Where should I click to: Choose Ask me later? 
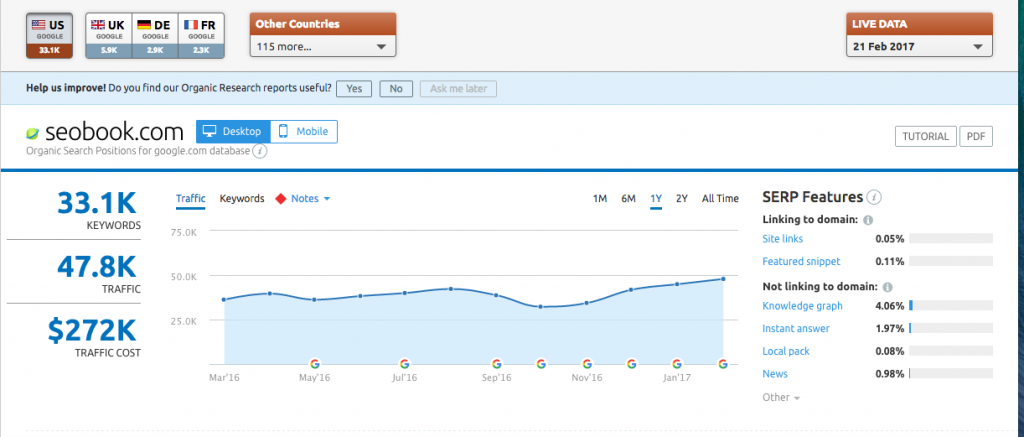click(x=458, y=89)
